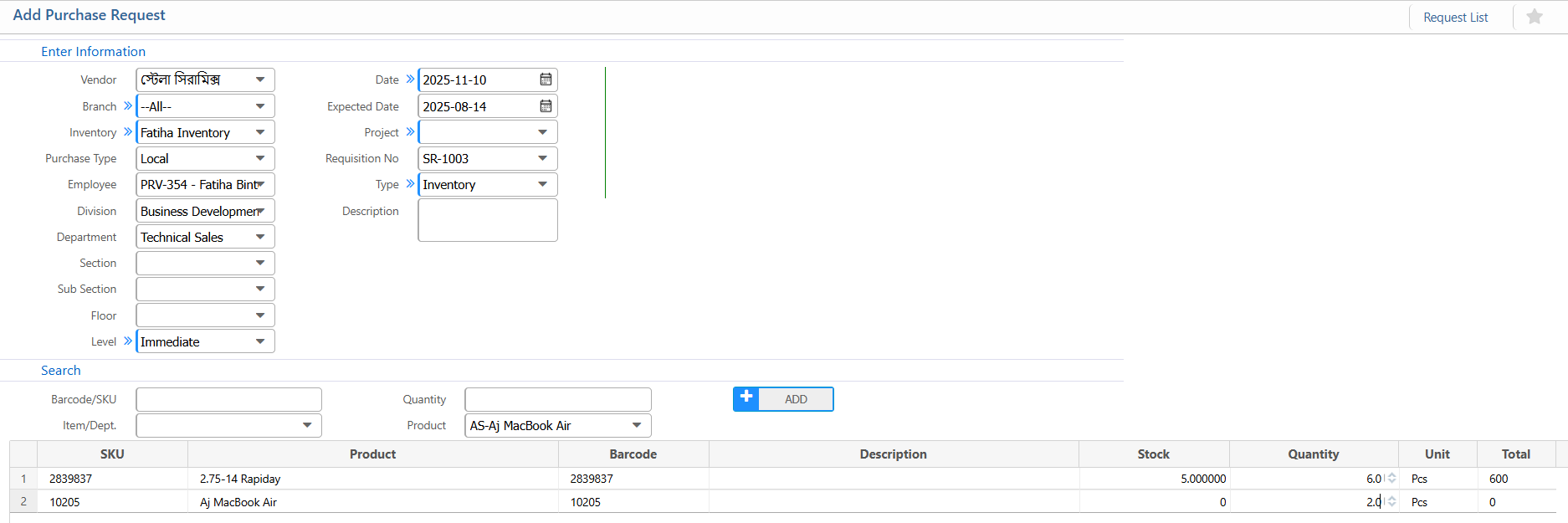Click the Description text area
The image size is (1568, 523).
pos(488,220)
